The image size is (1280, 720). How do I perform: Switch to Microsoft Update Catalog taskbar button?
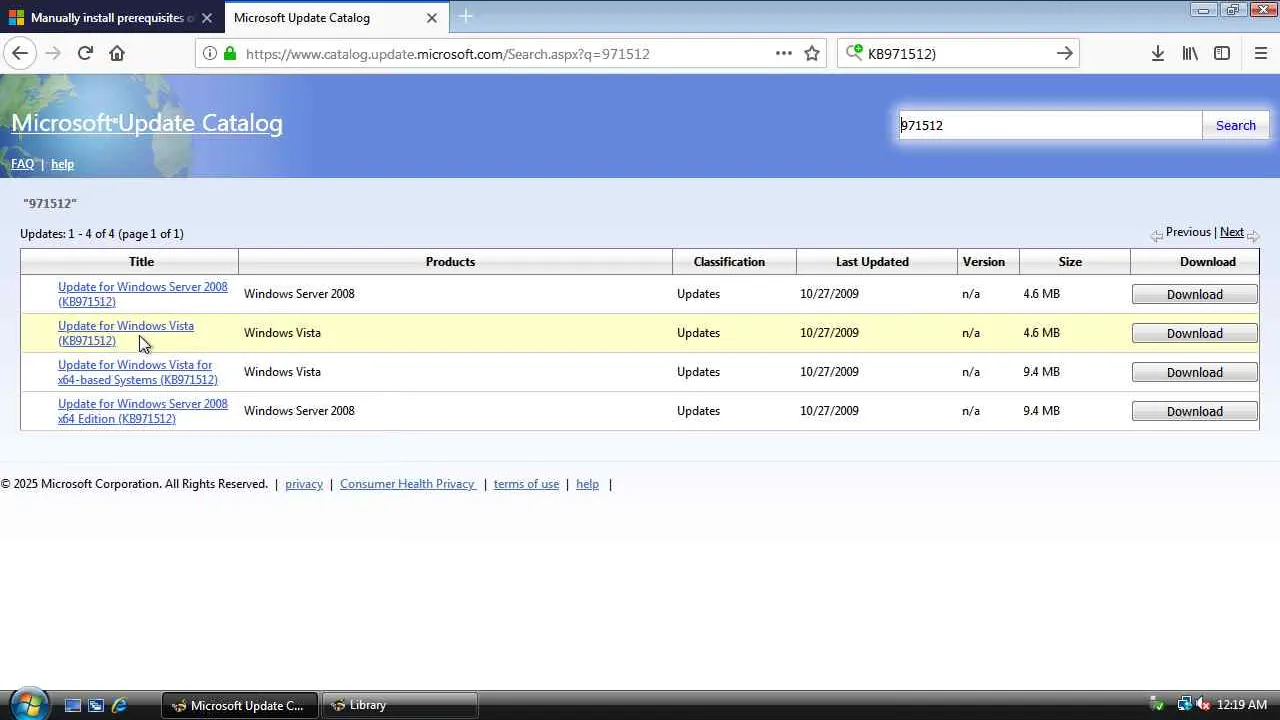click(x=240, y=705)
